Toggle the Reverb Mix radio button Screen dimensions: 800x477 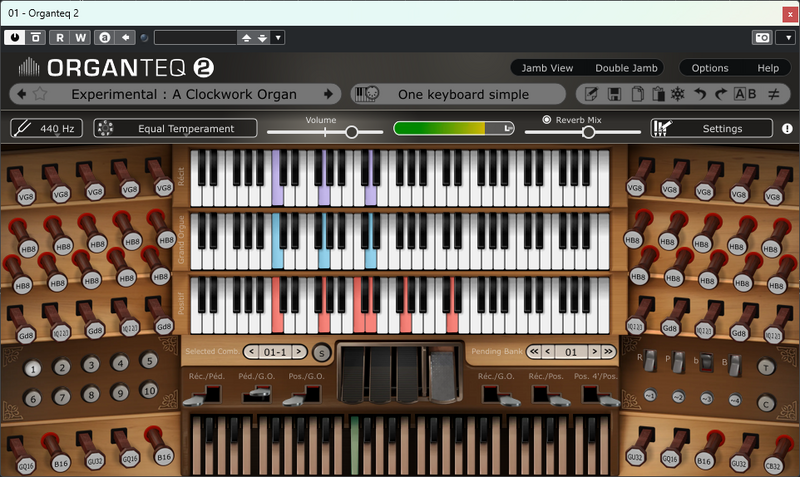546,119
